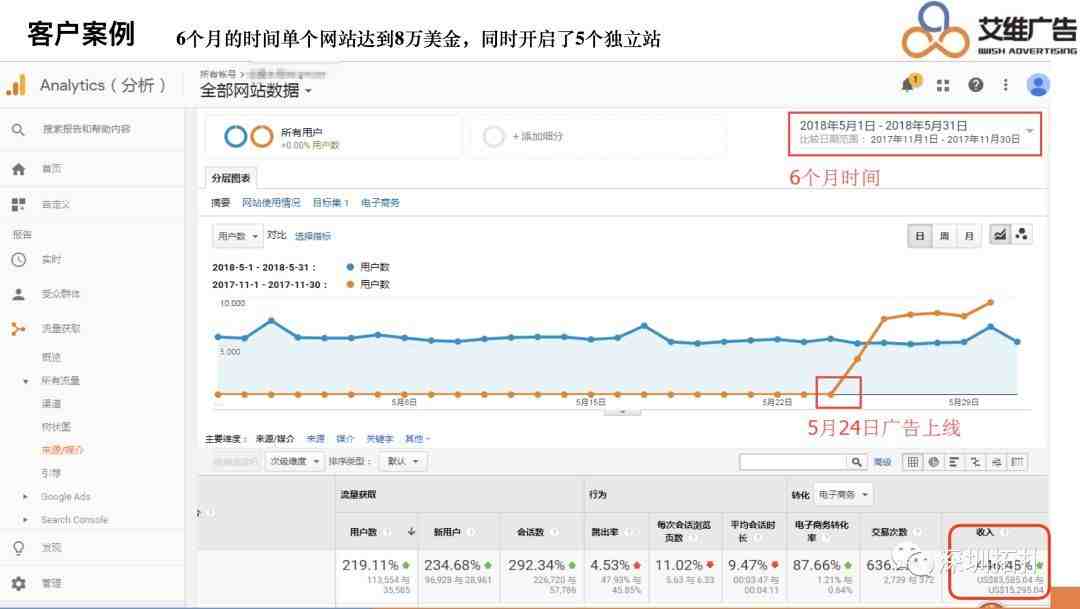The height and width of the screenshot is (609, 1080).
Task: Open 来源/媒介 report in sidebar
Action: coord(62,450)
